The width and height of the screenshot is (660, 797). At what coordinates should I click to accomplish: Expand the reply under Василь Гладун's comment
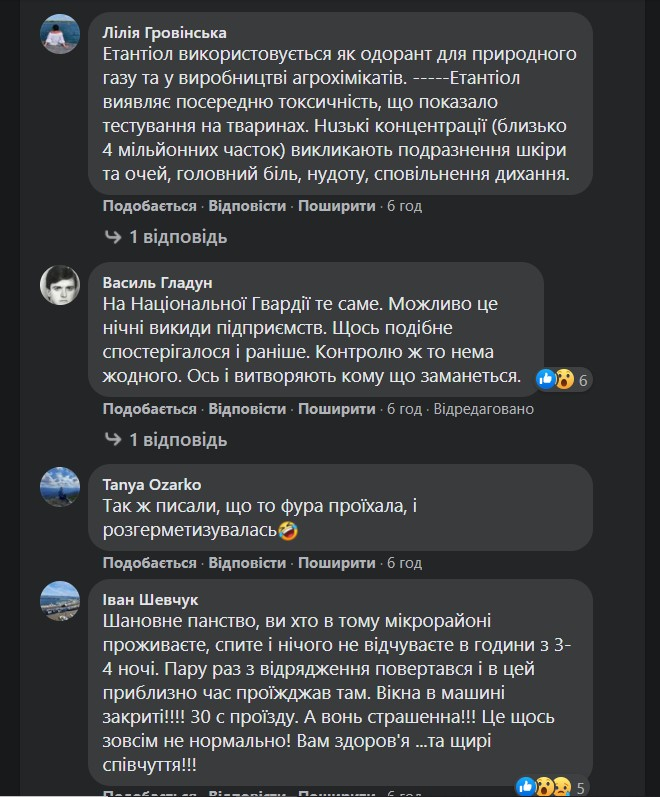(166, 440)
